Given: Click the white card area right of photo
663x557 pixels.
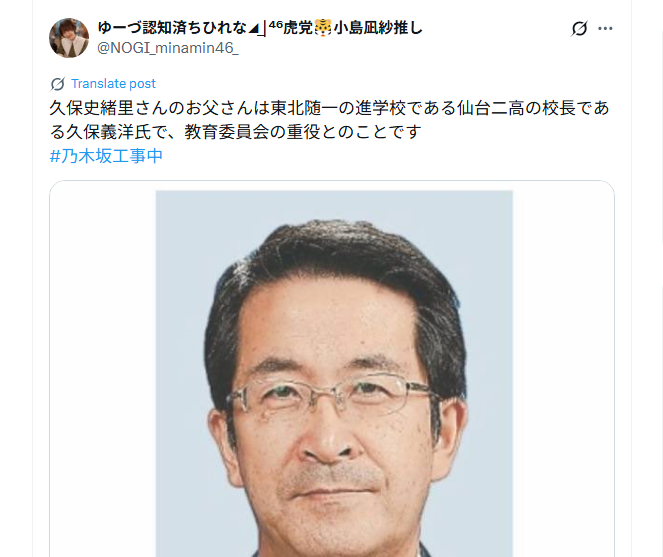Looking at the screenshot, I should (563, 372).
